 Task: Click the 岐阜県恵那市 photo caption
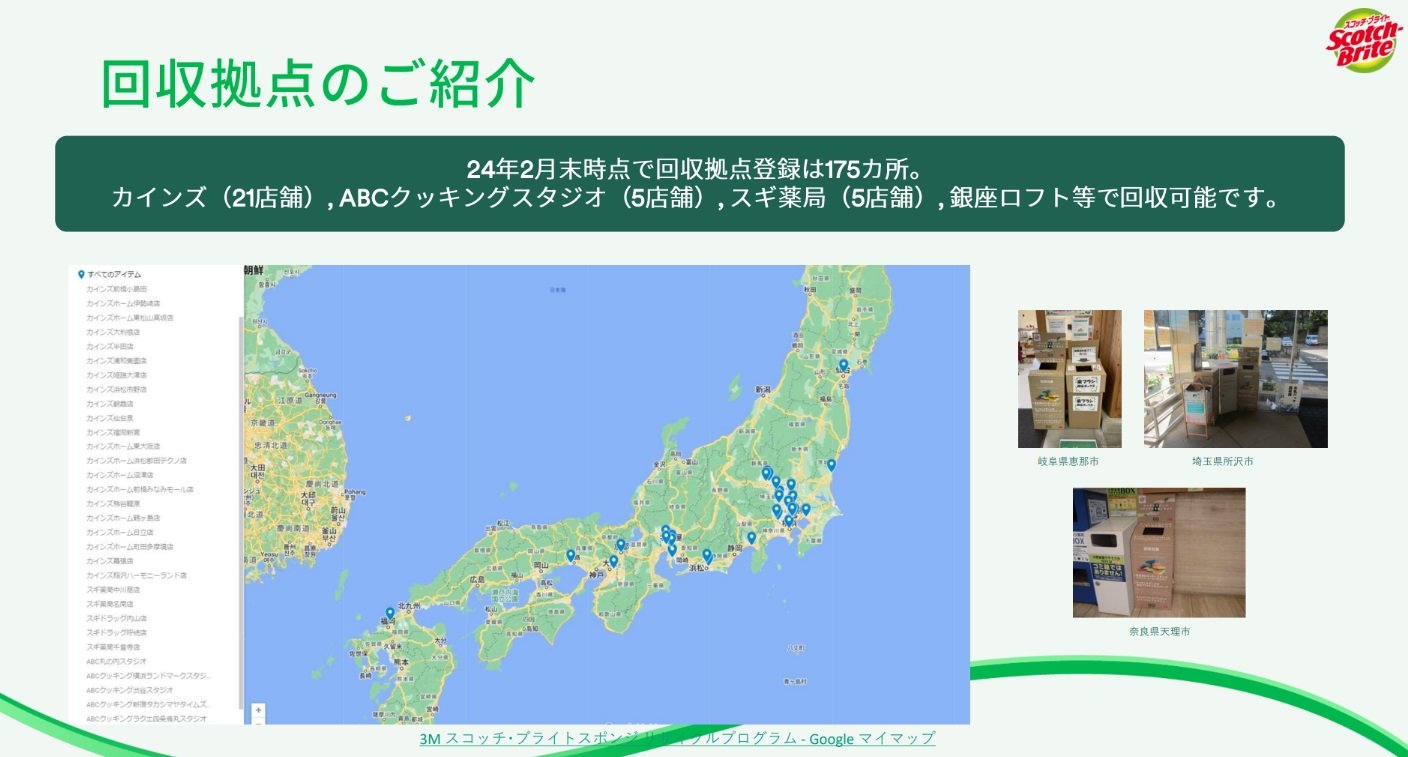[x=1068, y=462]
